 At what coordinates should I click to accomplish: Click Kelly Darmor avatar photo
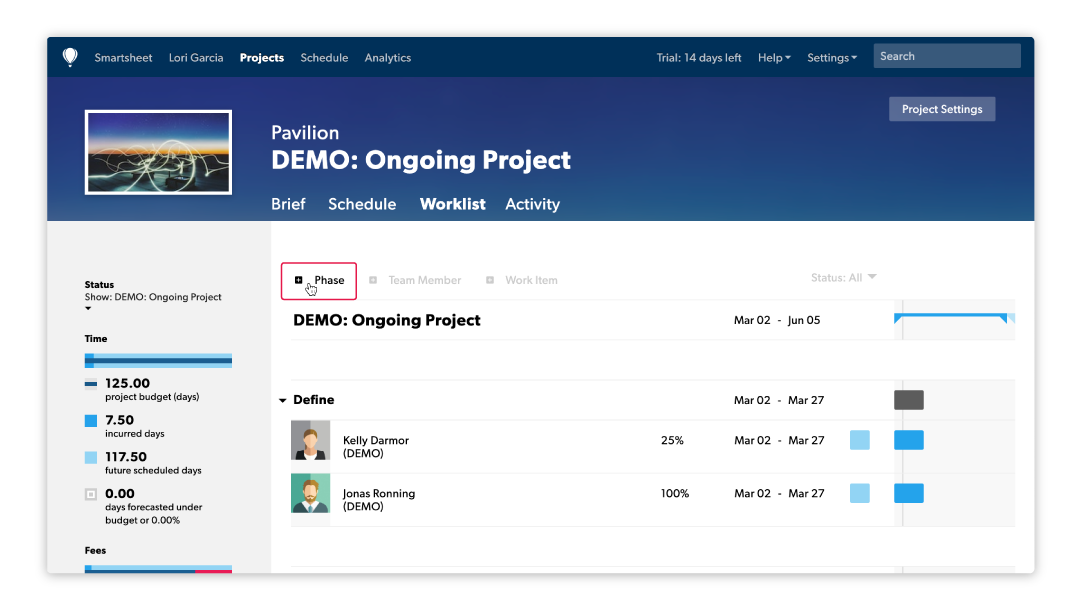311,440
